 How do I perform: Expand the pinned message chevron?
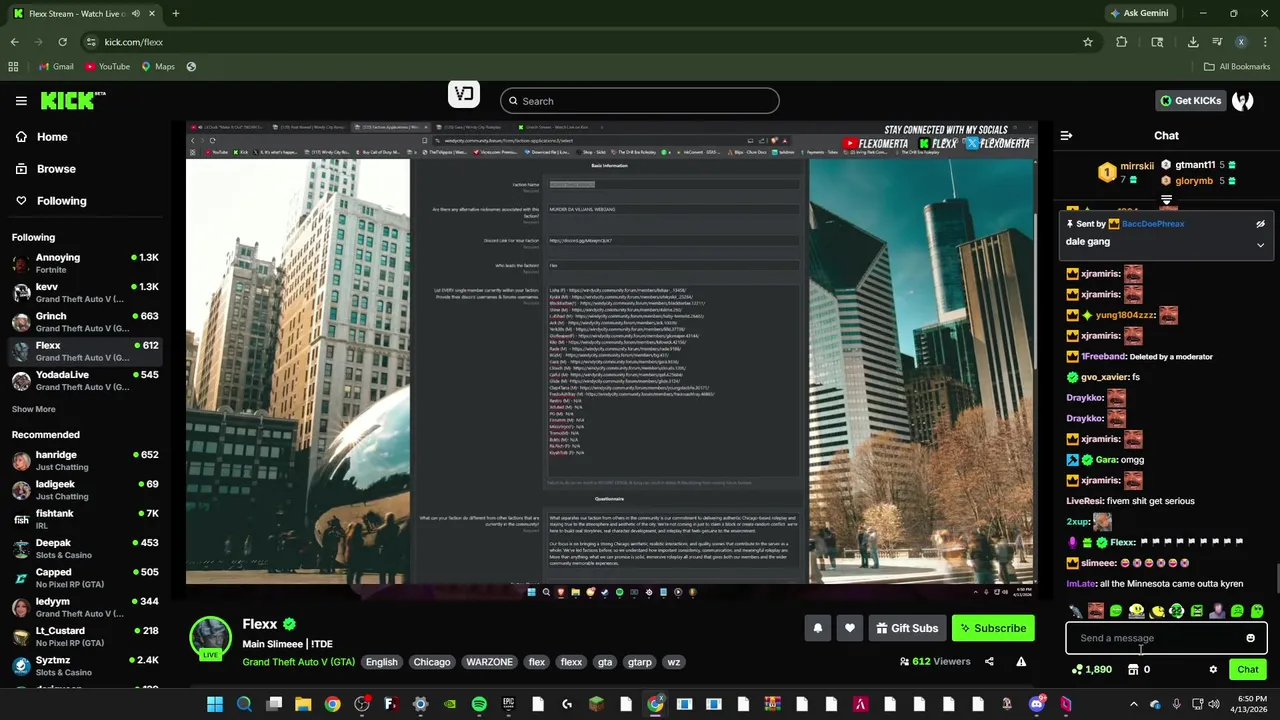[x=1260, y=245]
